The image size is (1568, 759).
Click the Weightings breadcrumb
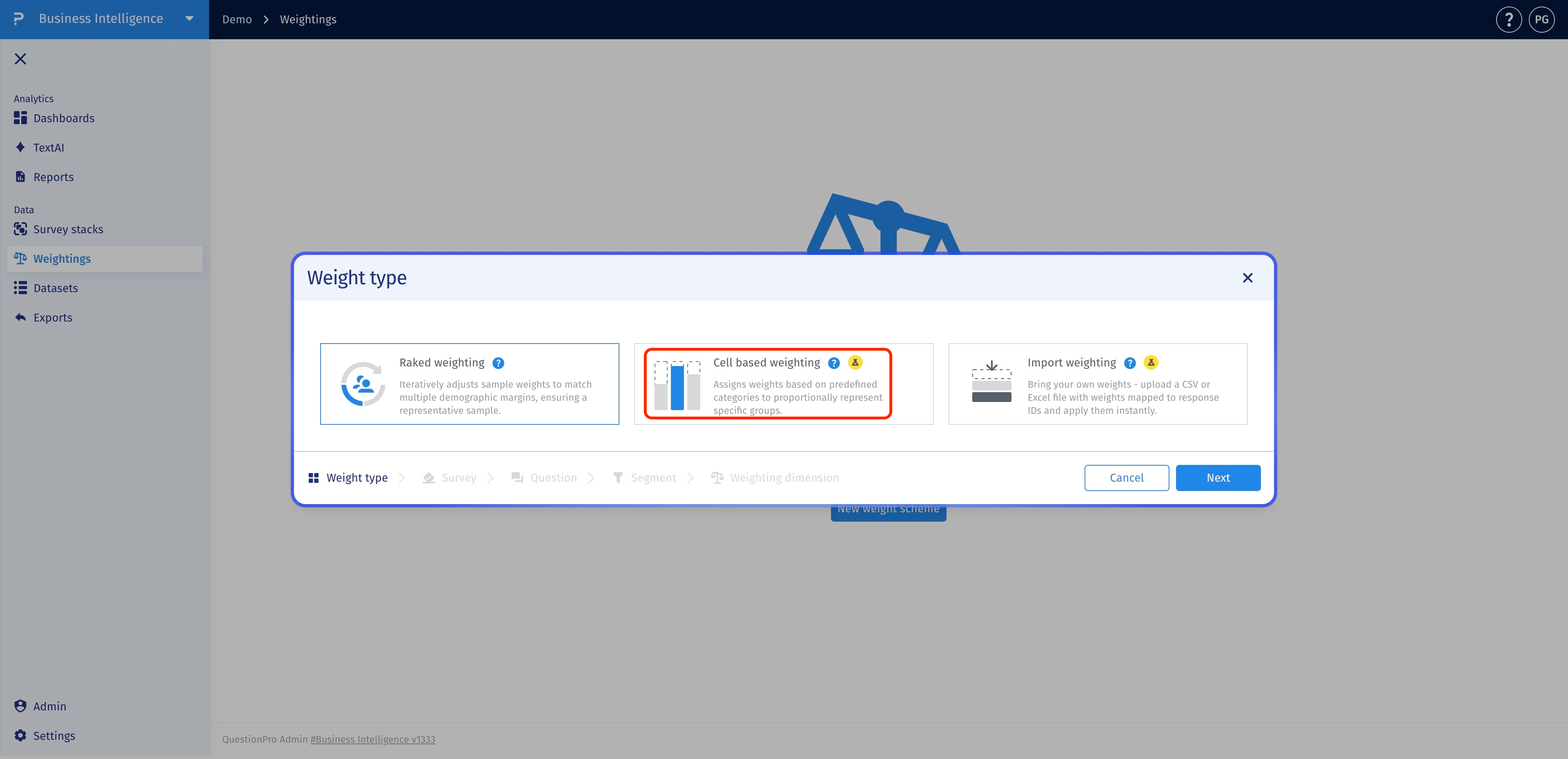click(x=308, y=20)
